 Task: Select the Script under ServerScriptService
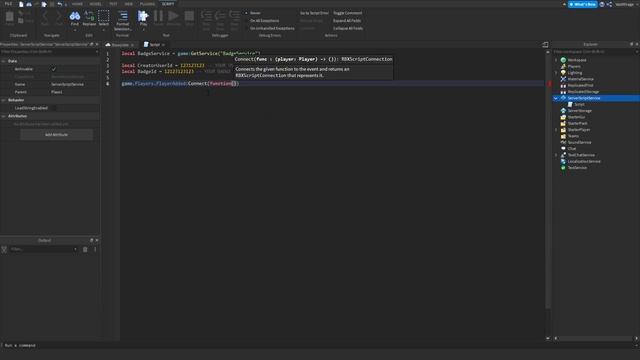click(579, 104)
